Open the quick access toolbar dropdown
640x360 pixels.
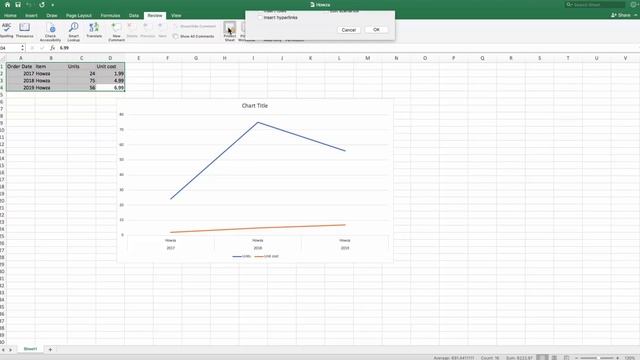53,5
